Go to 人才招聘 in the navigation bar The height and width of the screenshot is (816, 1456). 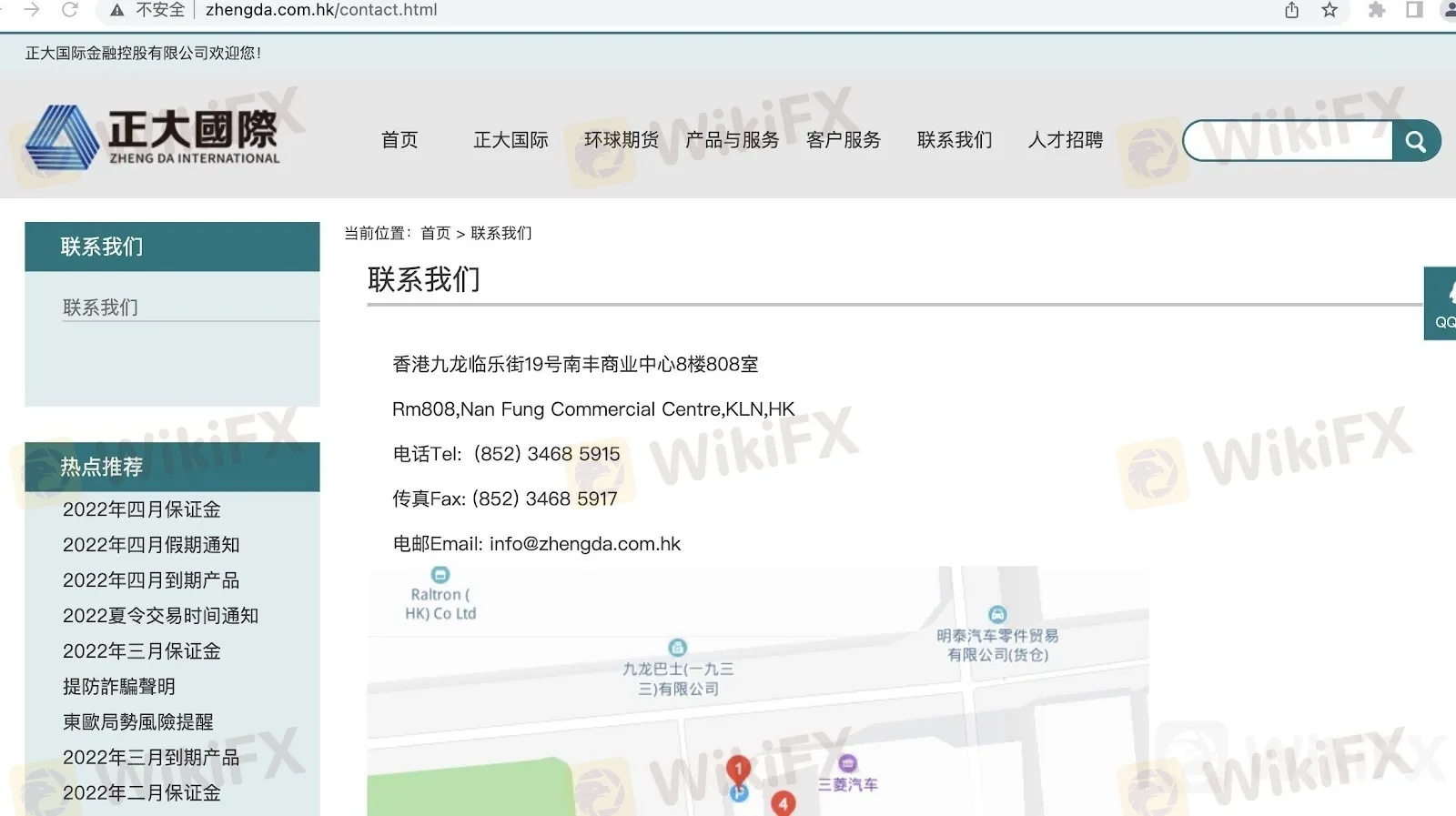click(1065, 140)
